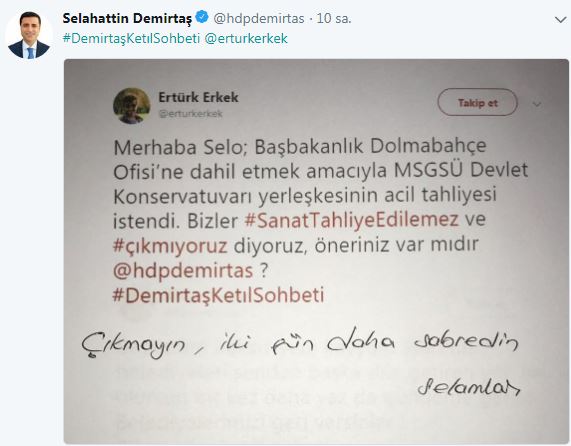Click Ertürk Erkek avatar in embedded image
This screenshot has width=571, height=446.
(x=131, y=106)
